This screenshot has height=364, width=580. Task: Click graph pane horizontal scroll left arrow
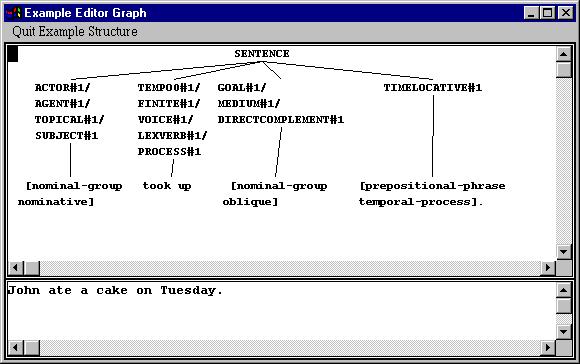click(x=16, y=268)
